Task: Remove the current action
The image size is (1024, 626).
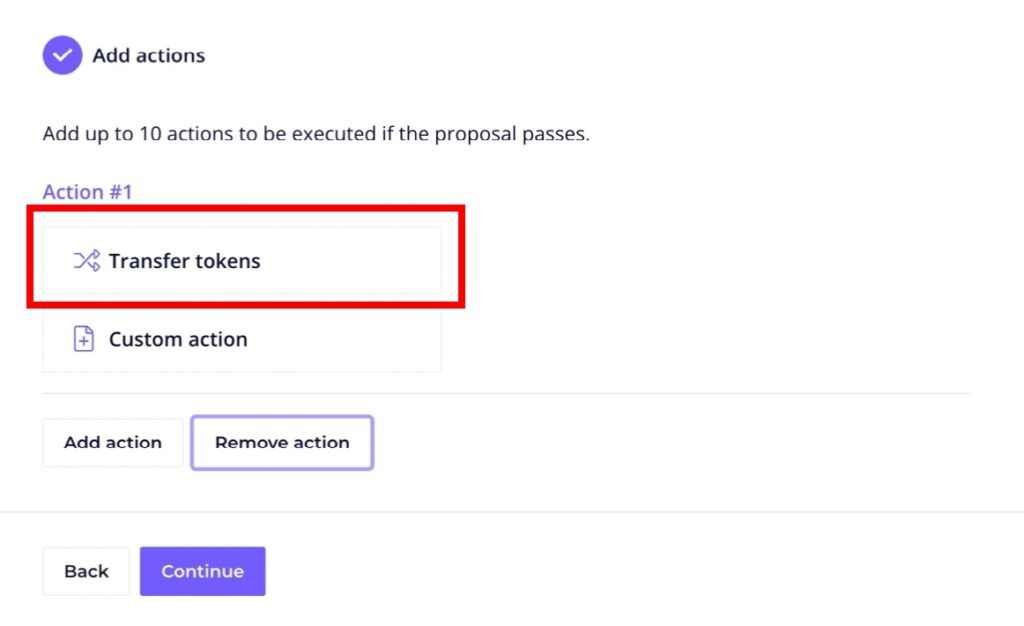Action: pyautogui.click(x=282, y=443)
